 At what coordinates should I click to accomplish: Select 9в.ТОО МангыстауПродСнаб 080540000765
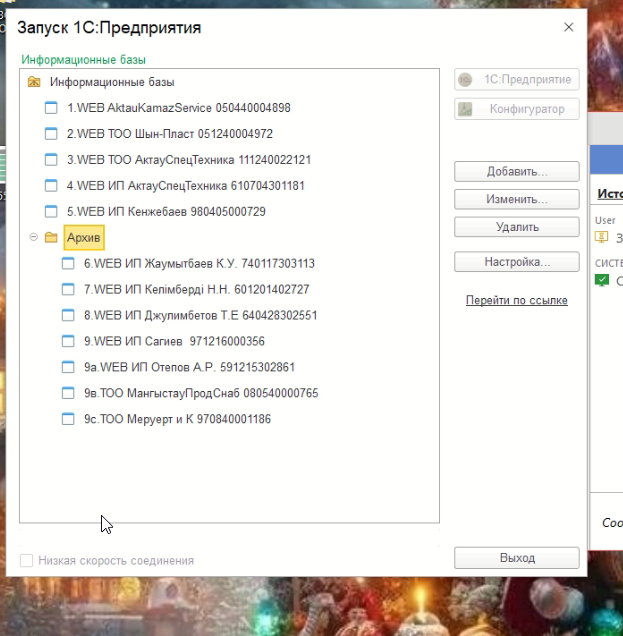point(201,393)
